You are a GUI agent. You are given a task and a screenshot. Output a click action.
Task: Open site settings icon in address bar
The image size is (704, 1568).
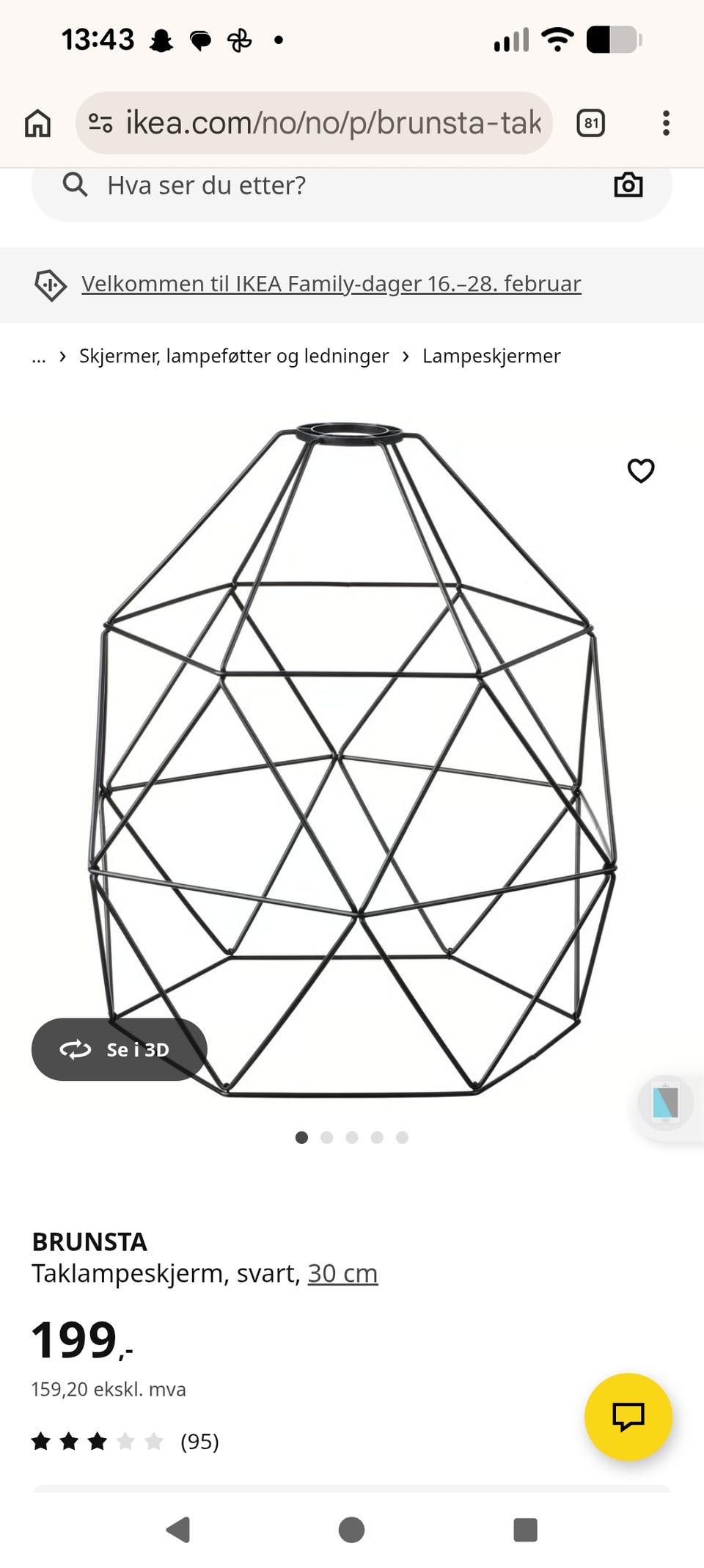click(100, 123)
